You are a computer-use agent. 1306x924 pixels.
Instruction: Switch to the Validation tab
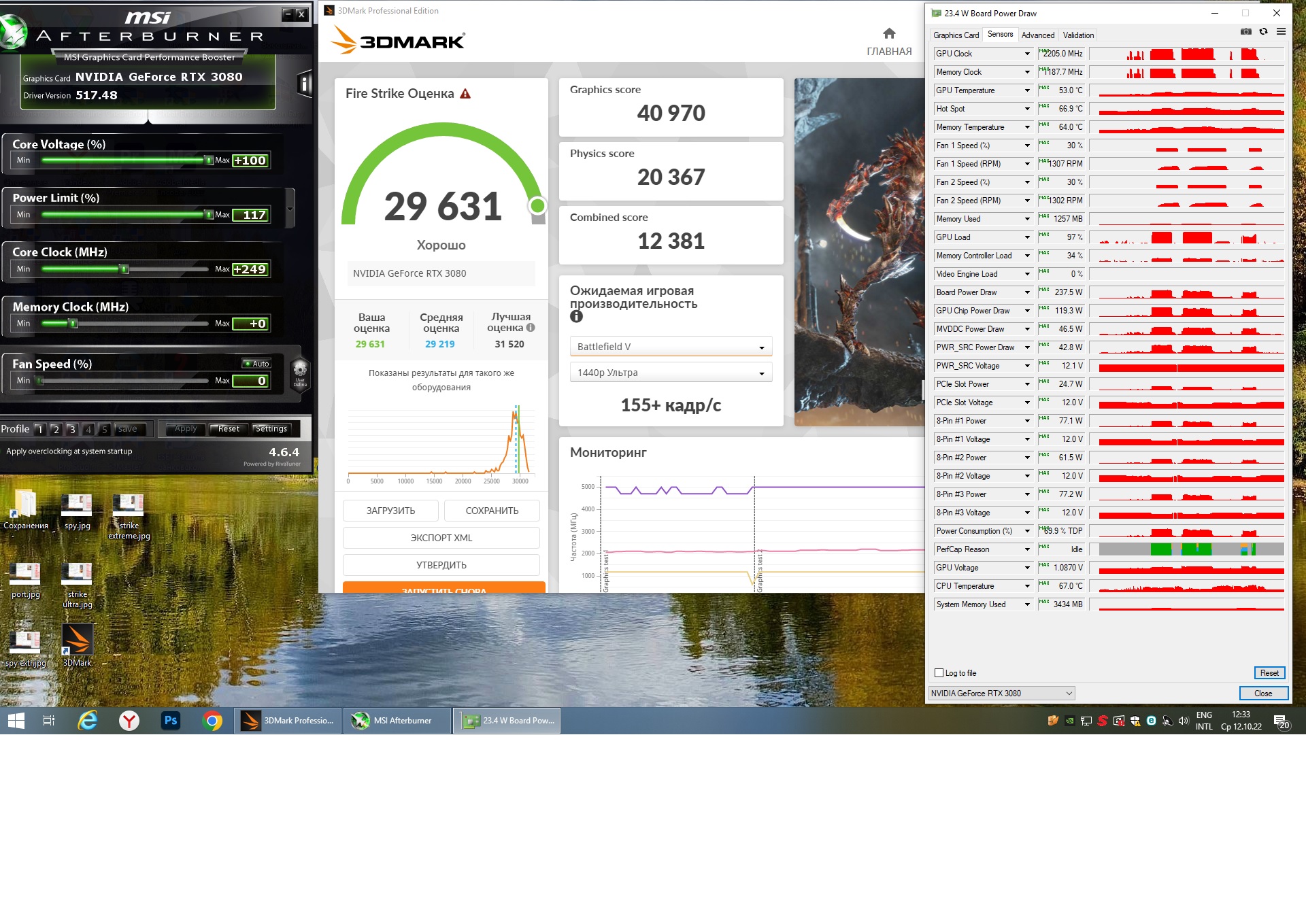(1078, 35)
